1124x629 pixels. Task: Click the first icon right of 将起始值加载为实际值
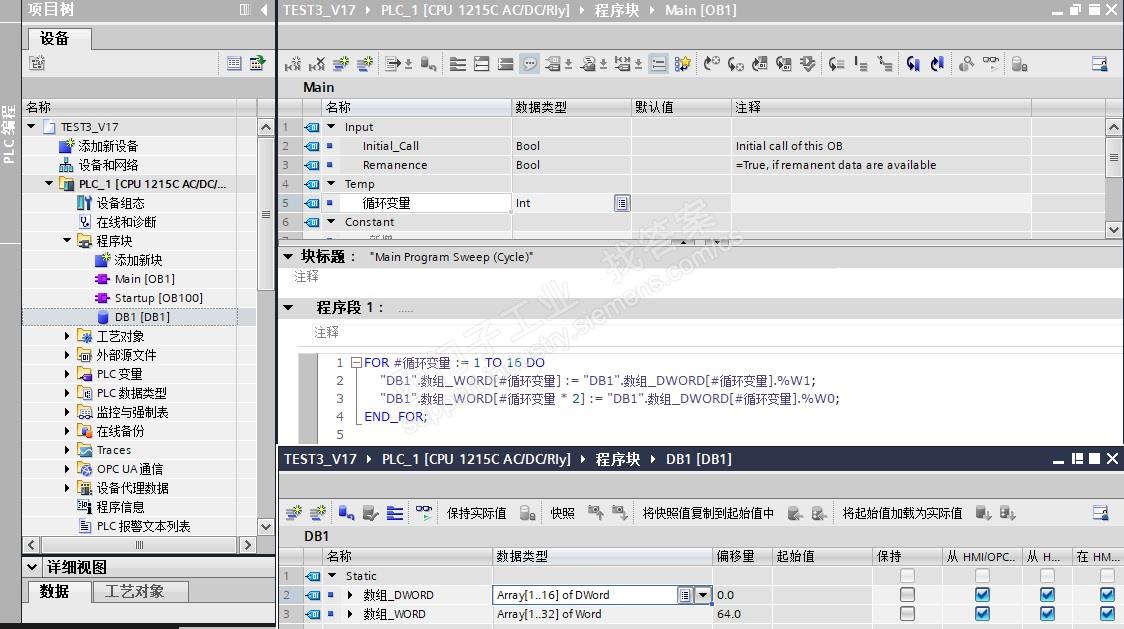point(984,513)
